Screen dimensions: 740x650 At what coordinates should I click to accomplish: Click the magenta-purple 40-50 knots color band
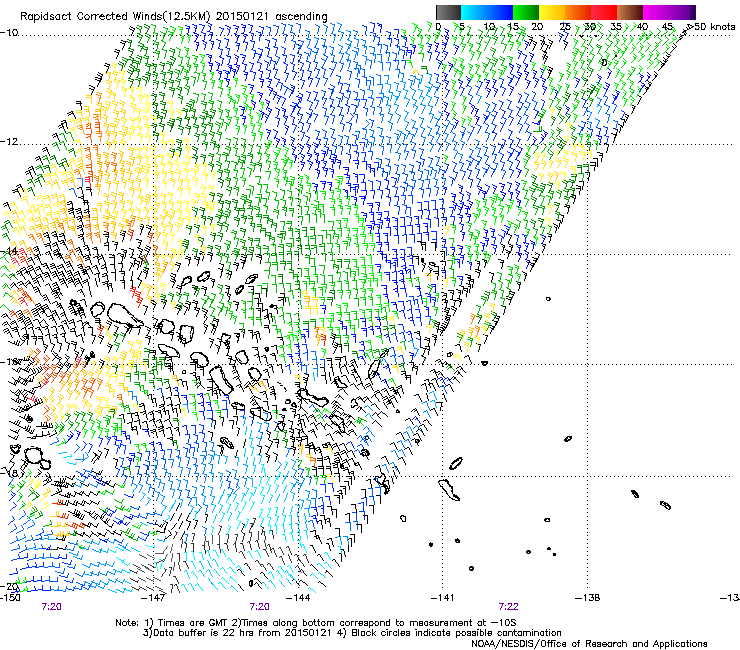(x=669, y=12)
